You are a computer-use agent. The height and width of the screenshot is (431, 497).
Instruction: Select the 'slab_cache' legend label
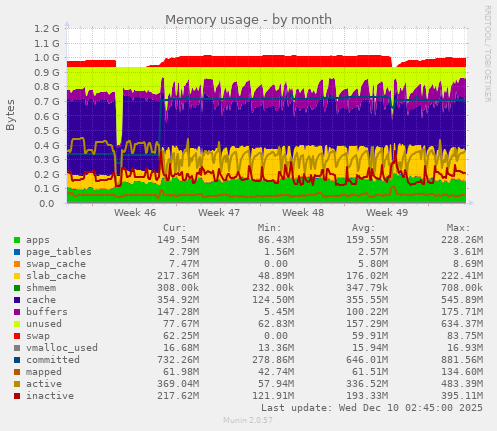[x=56, y=276]
